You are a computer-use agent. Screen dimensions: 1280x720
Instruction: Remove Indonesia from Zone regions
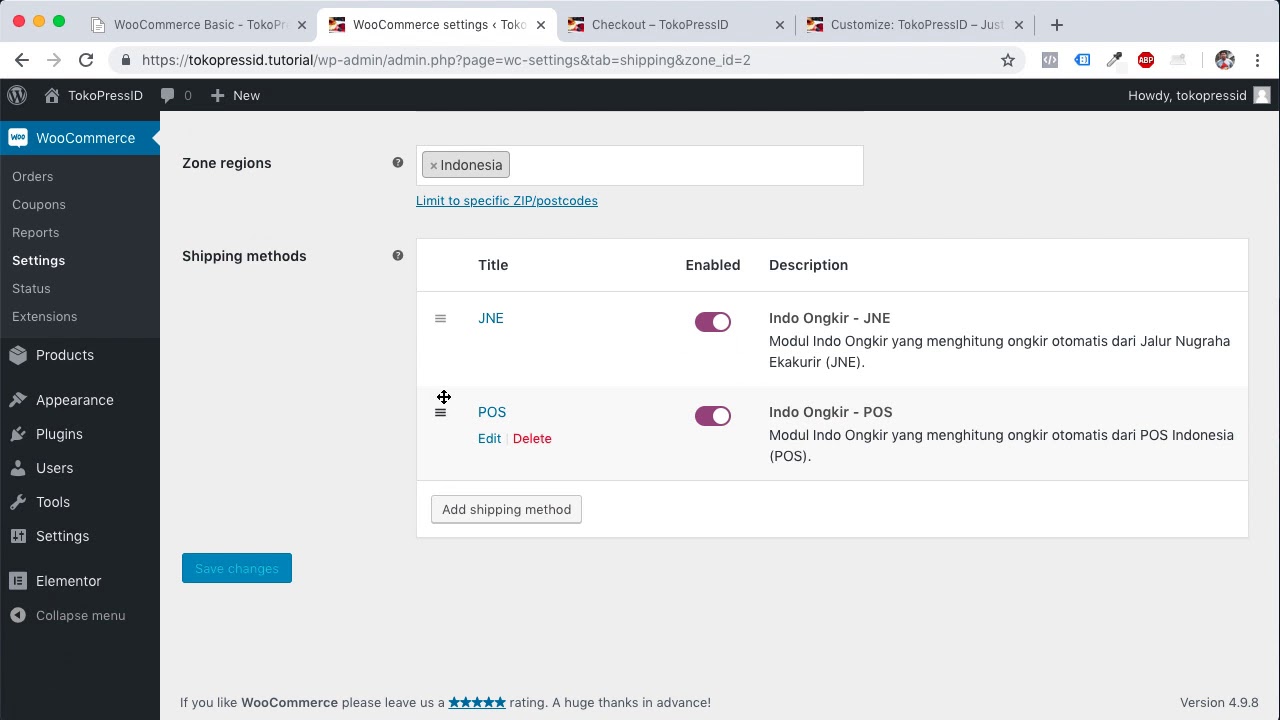pos(433,165)
